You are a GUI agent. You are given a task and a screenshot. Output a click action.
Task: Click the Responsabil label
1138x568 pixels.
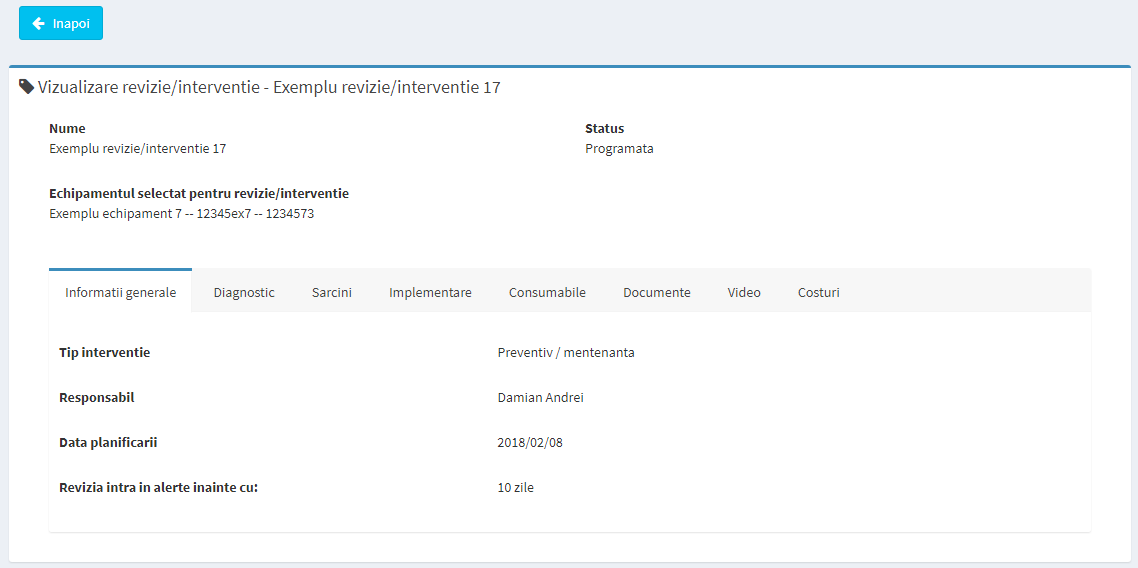97,398
